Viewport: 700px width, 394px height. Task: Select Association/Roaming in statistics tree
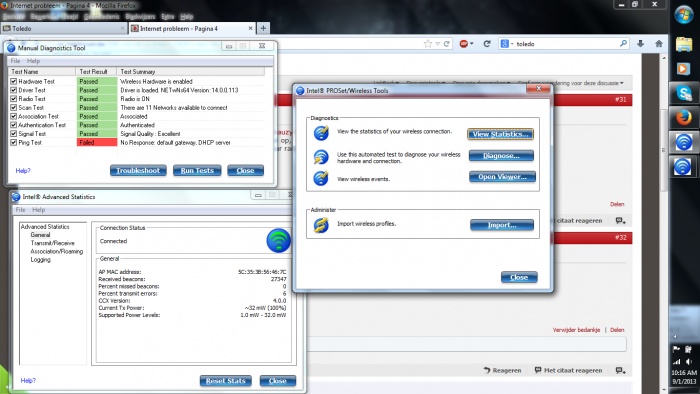point(57,251)
